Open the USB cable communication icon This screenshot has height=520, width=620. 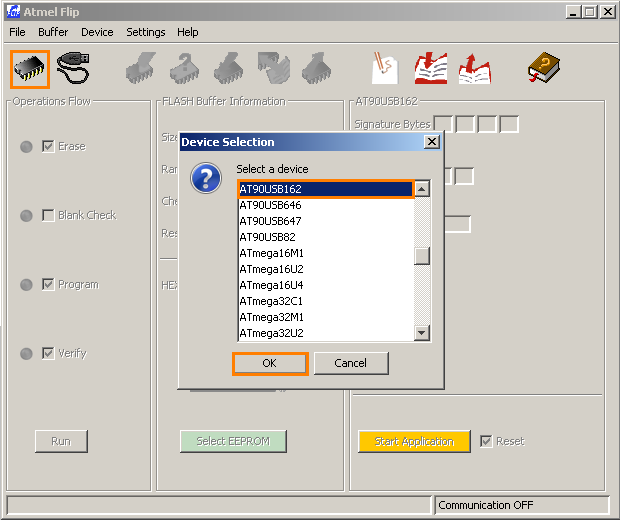coord(73,68)
